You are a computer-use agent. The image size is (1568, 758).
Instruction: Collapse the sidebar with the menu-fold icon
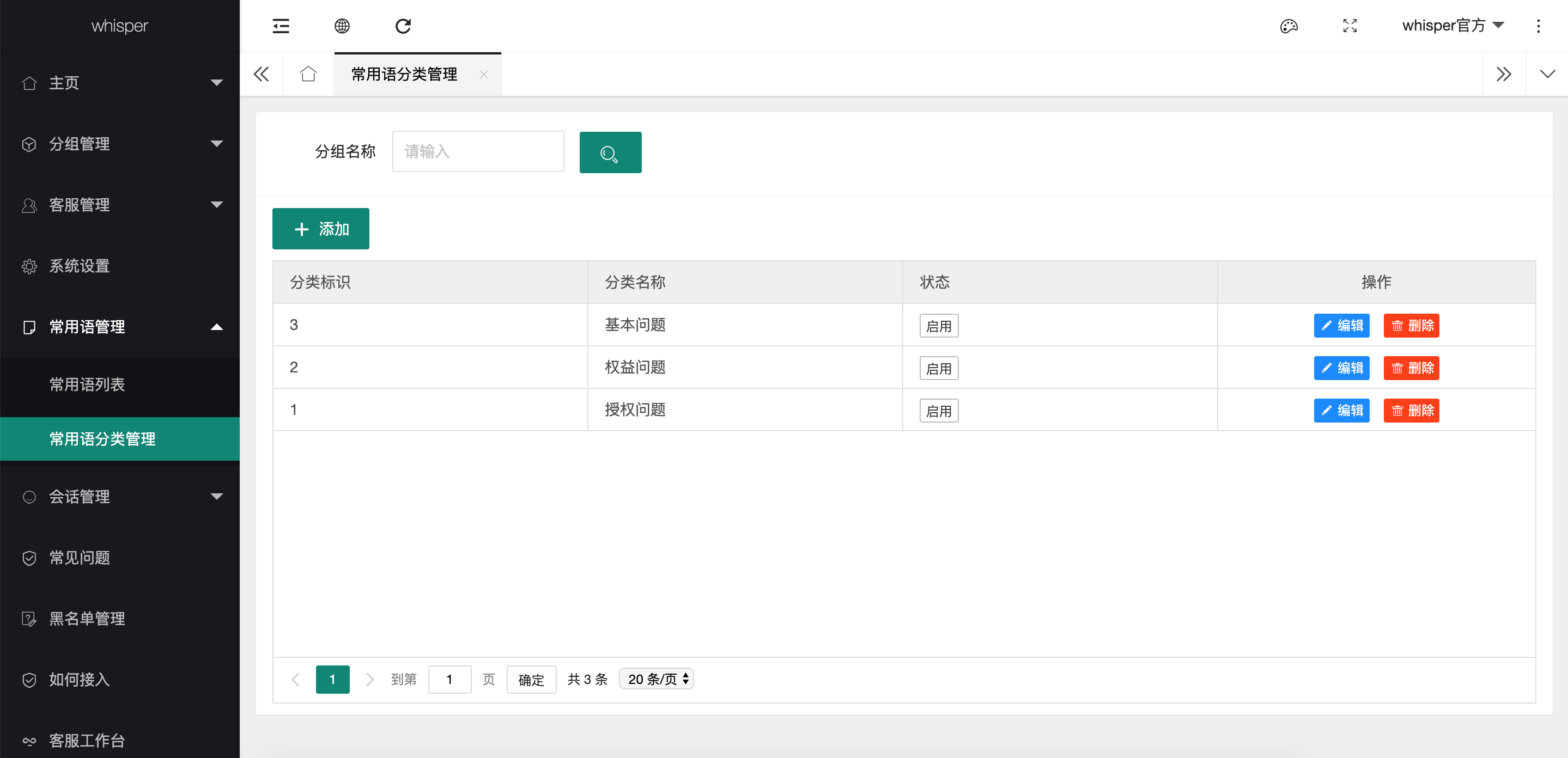click(281, 26)
